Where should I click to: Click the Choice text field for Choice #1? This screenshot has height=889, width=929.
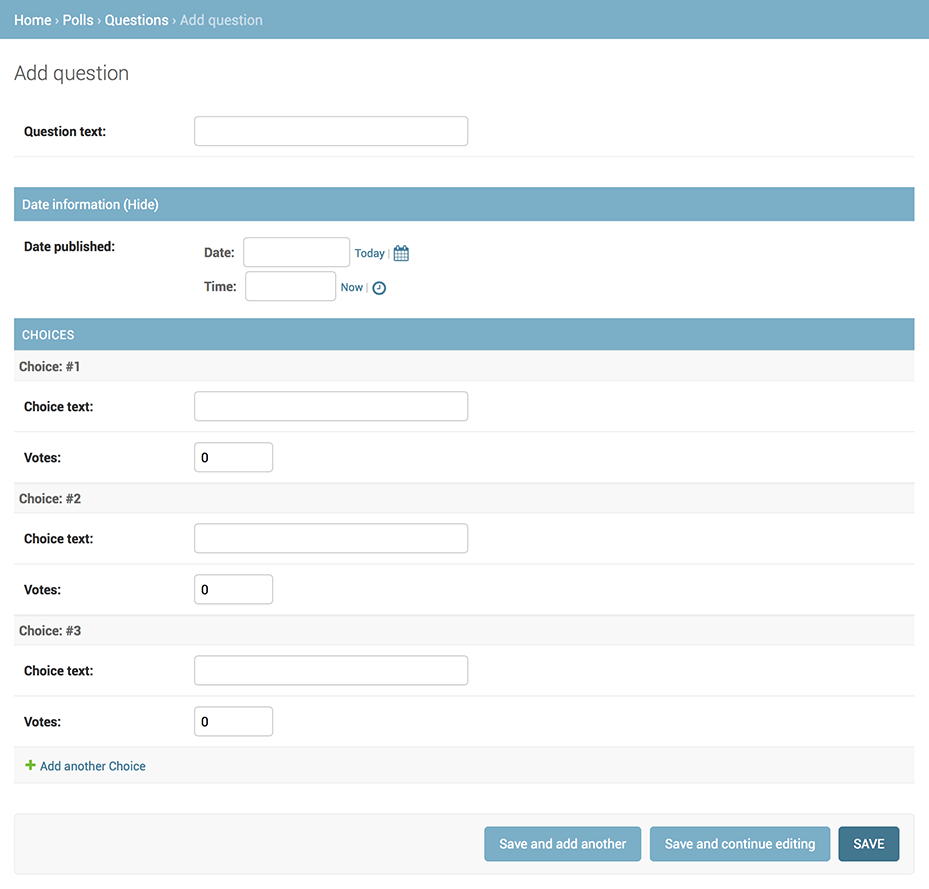[330, 406]
